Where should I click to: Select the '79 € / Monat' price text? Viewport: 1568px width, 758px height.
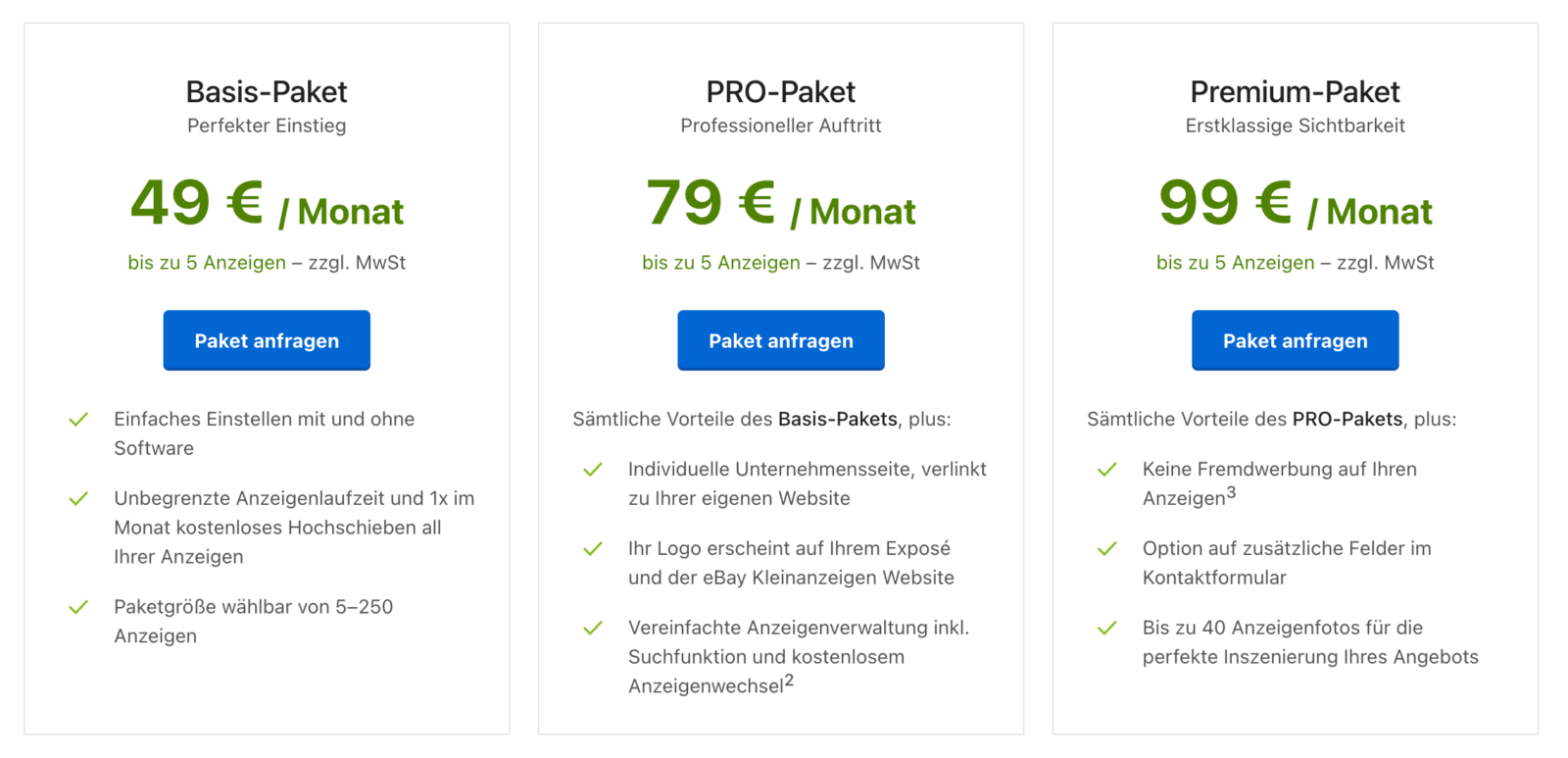tap(780, 205)
